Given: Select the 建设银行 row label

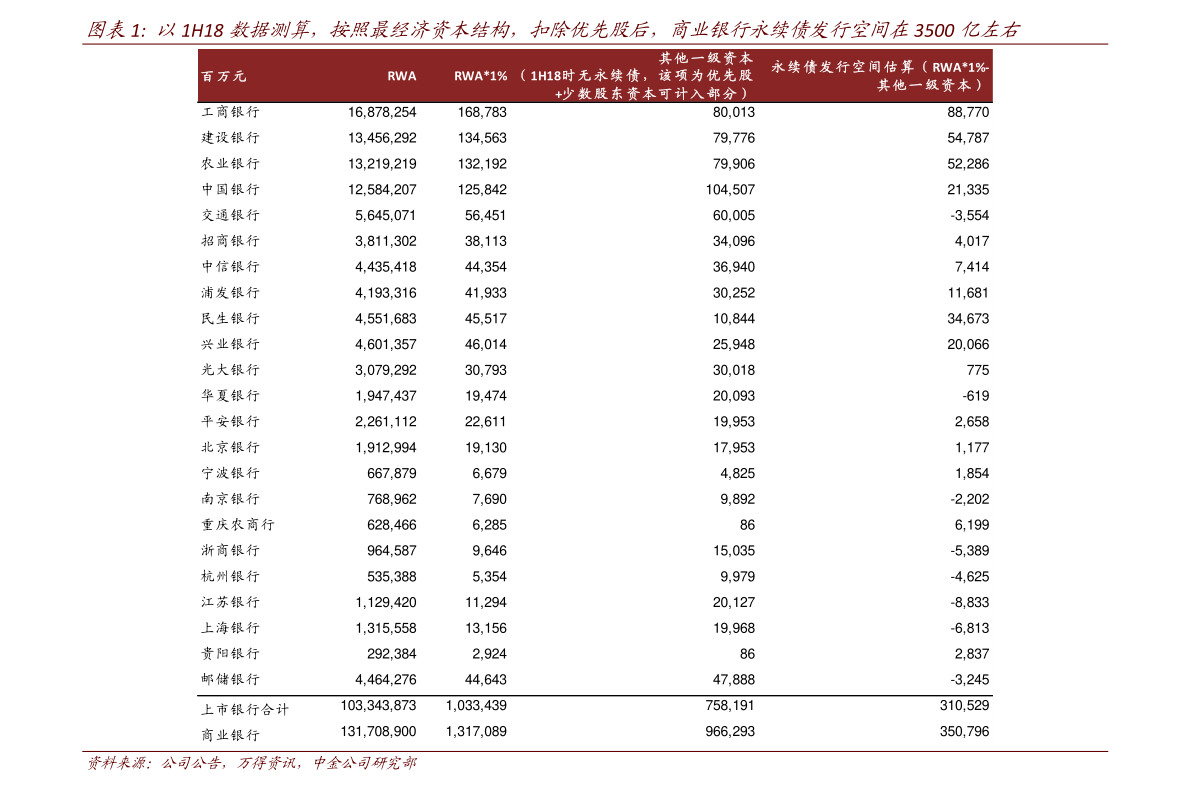Looking at the screenshot, I should tap(230, 137).
